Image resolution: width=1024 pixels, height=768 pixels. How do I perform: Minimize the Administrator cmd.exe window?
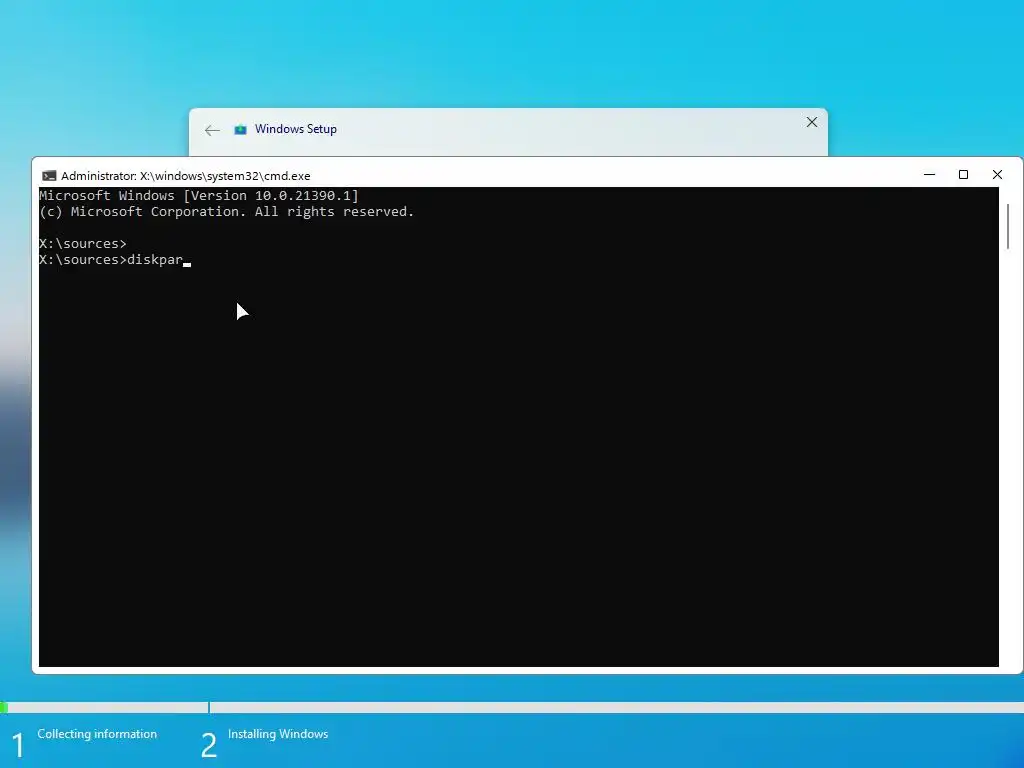(929, 174)
